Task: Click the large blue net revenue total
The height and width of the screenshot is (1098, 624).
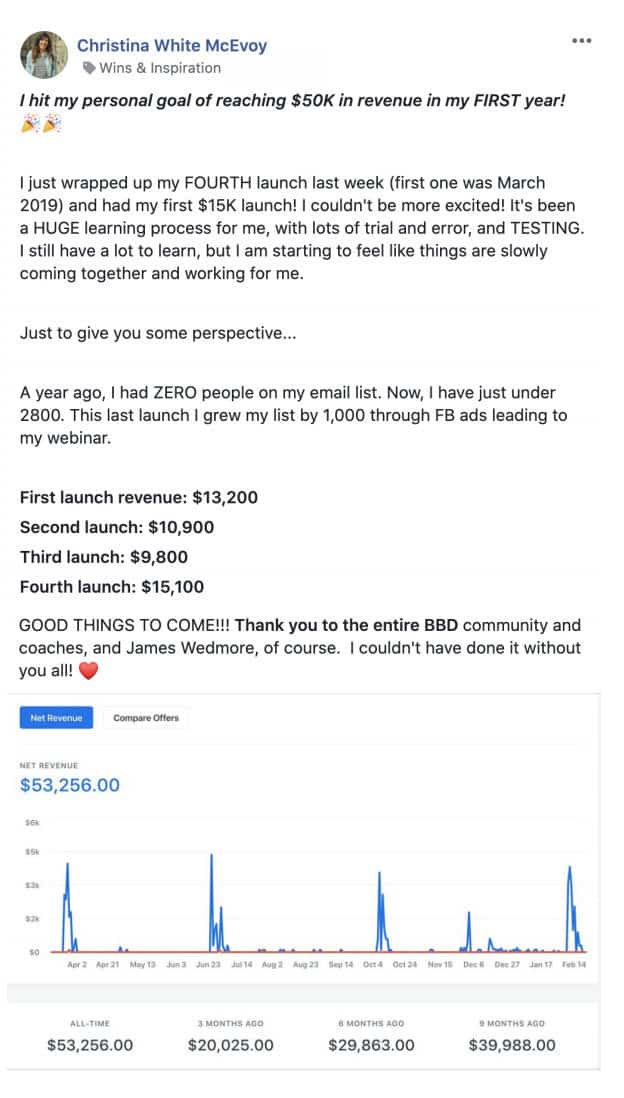Action: 70,785
